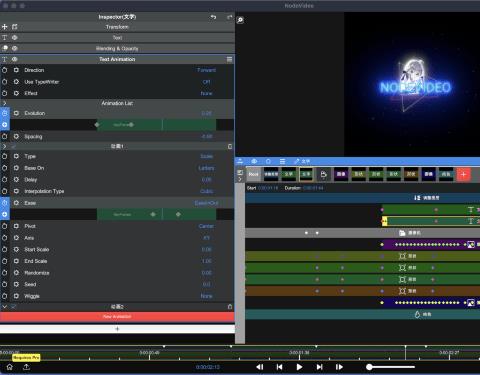
Task: Click the home icon in bottom bar
Action: tap(9, 367)
